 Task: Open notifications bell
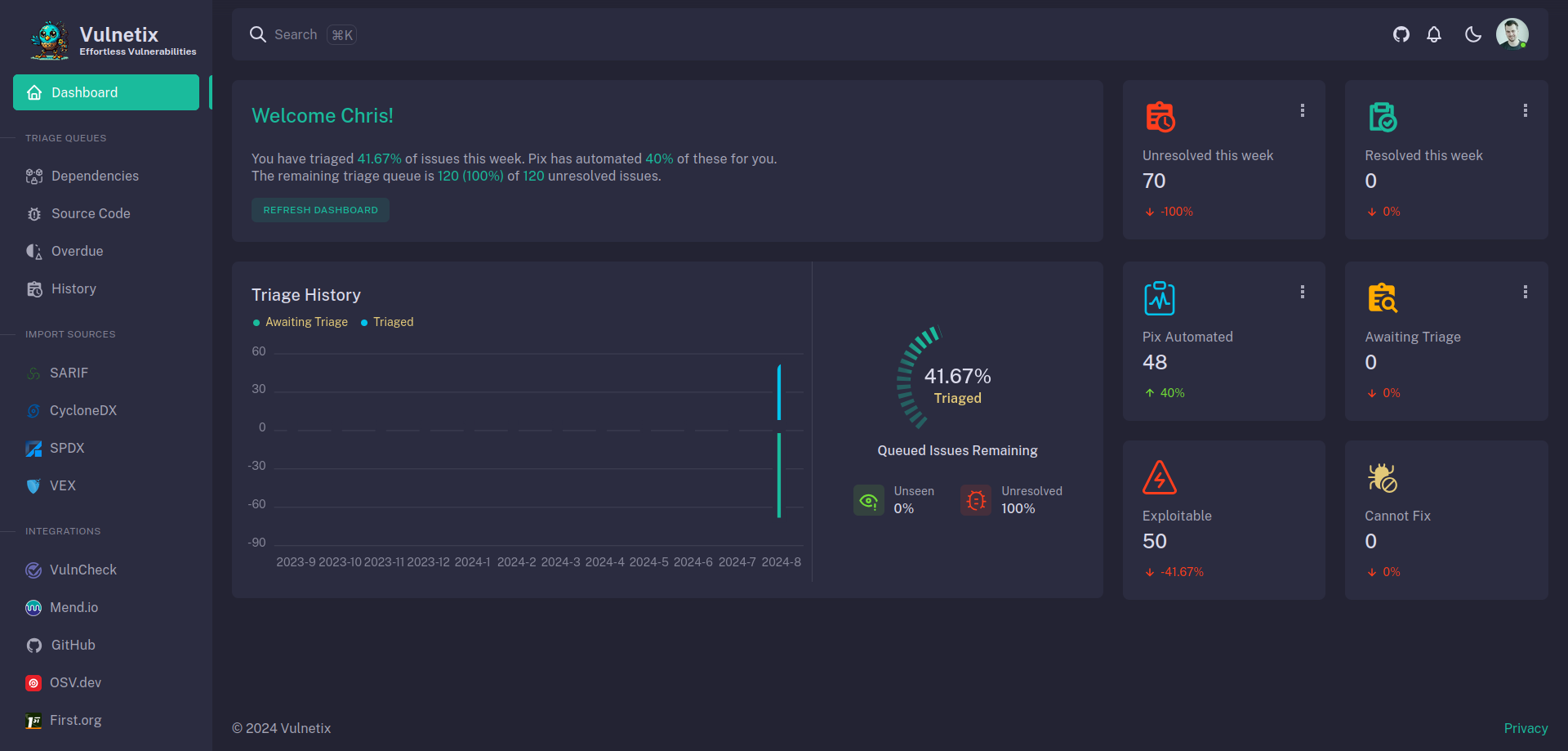(x=1434, y=34)
